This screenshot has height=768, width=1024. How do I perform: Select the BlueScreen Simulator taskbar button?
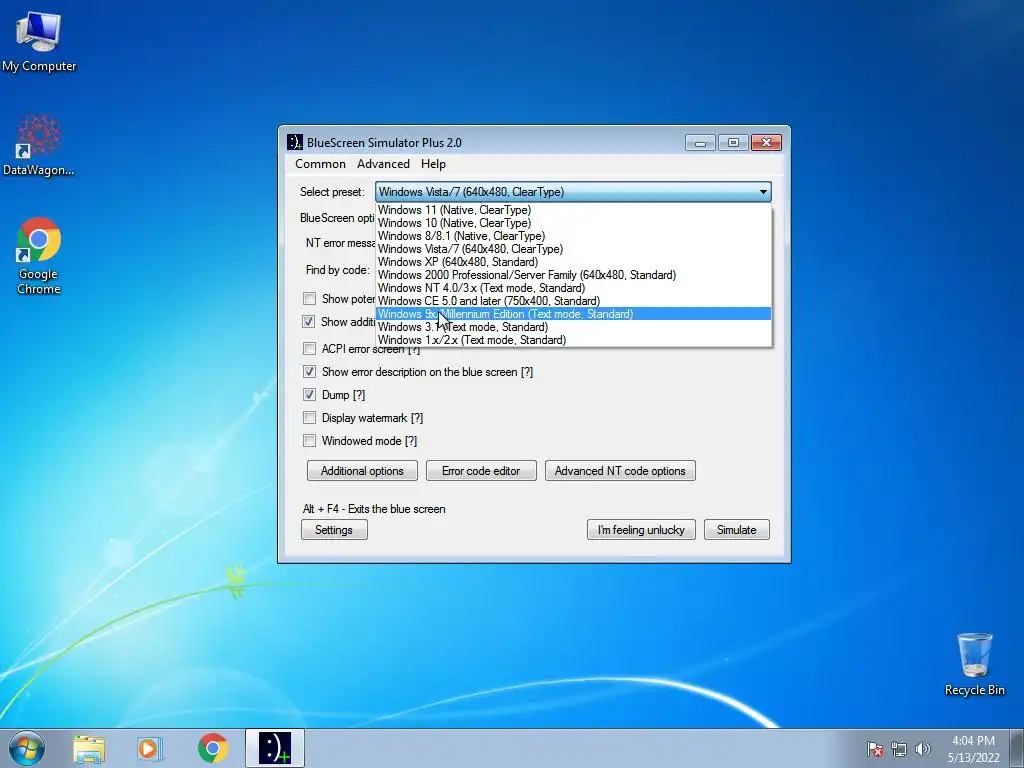click(x=275, y=748)
